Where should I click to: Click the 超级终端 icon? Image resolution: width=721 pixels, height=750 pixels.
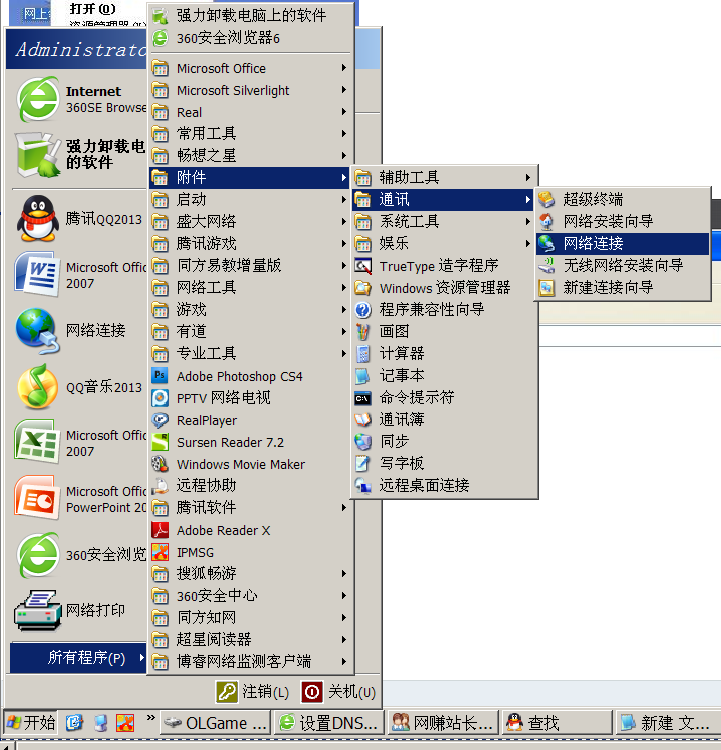point(546,199)
